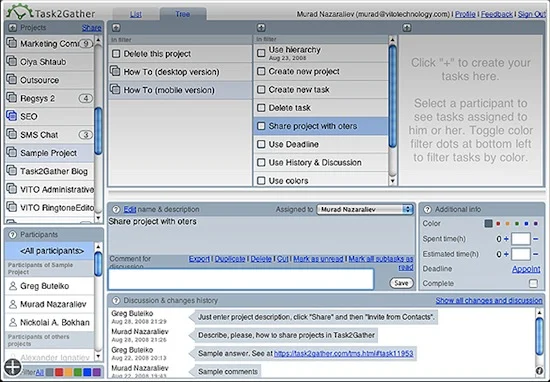The height and width of the screenshot is (382, 550).
Task: Click the Spent time input box
Action: tap(521, 239)
